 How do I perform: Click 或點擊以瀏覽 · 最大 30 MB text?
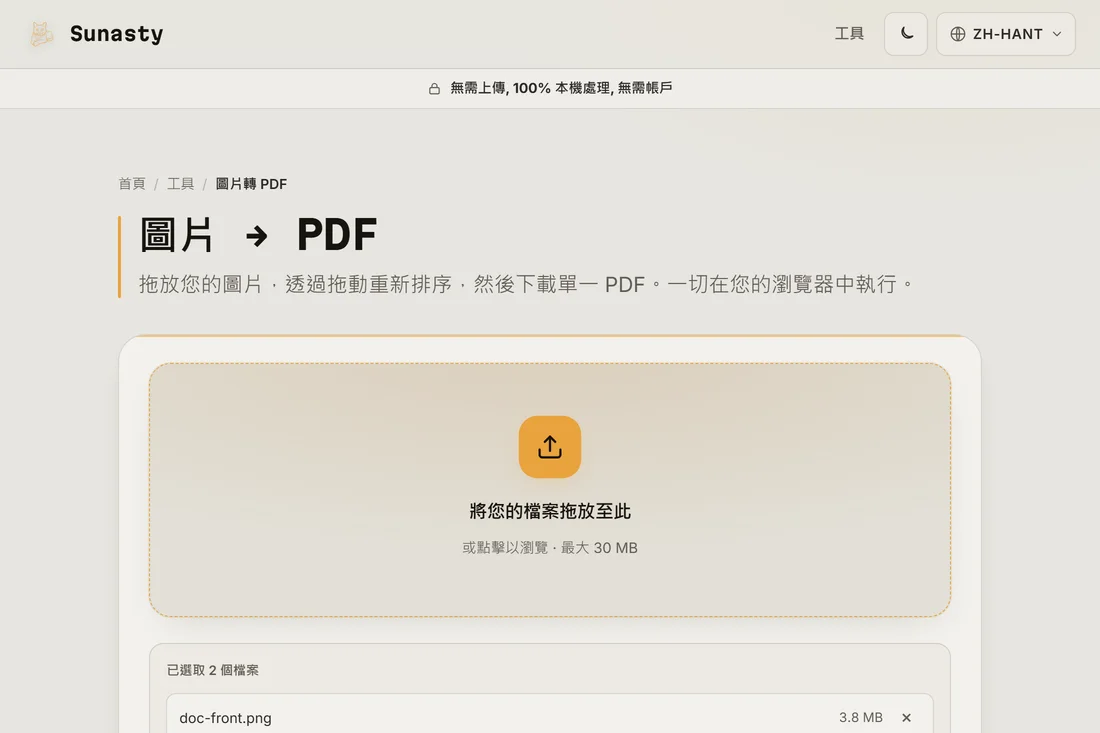pos(550,548)
